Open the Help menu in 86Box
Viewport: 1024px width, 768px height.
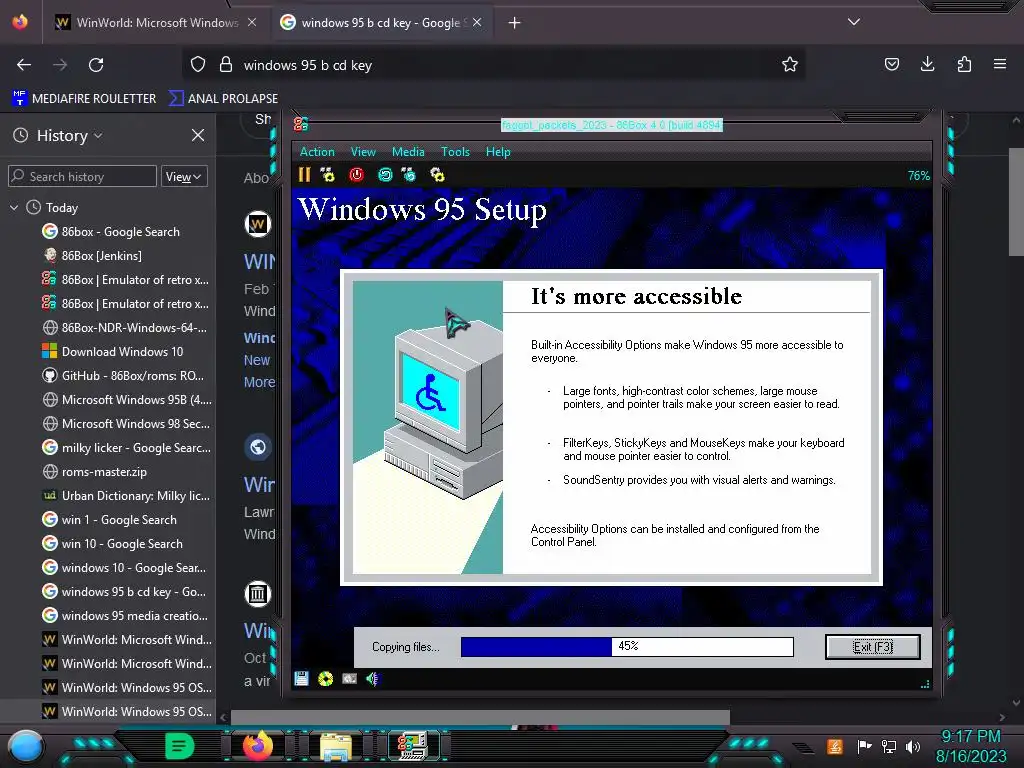498,152
